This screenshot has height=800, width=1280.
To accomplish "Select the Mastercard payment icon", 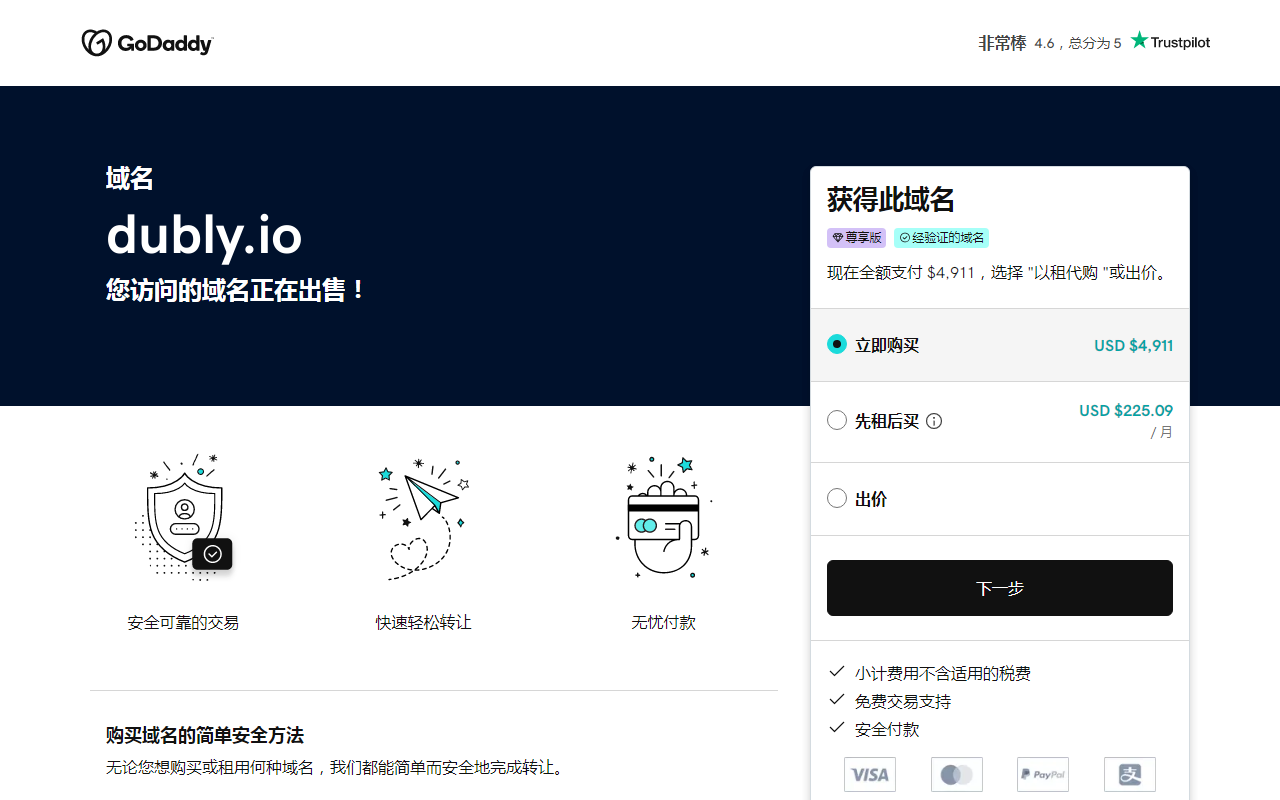I will pyautogui.click(x=956, y=774).
